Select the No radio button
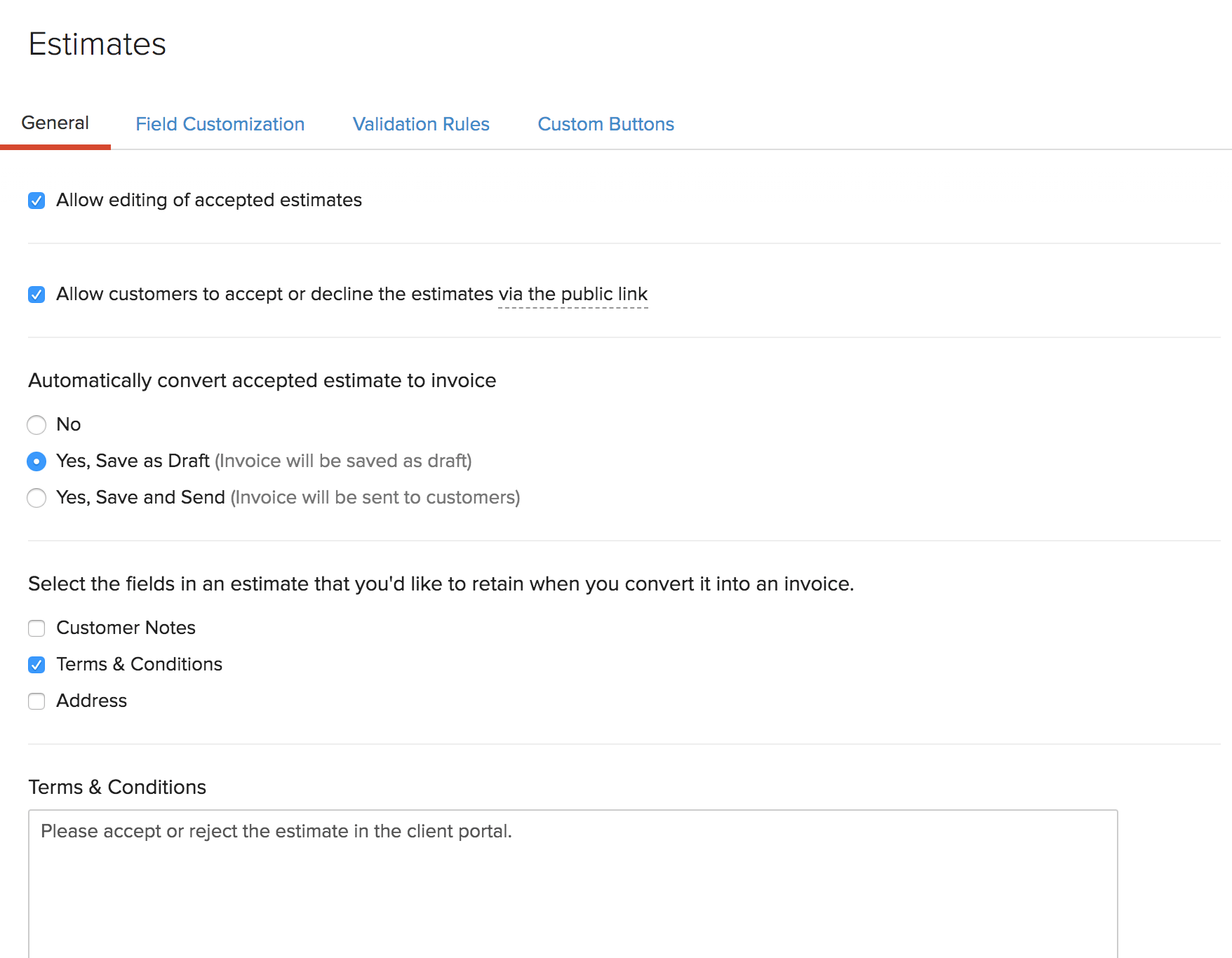This screenshot has width=1232, height=958. pyautogui.click(x=36, y=425)
